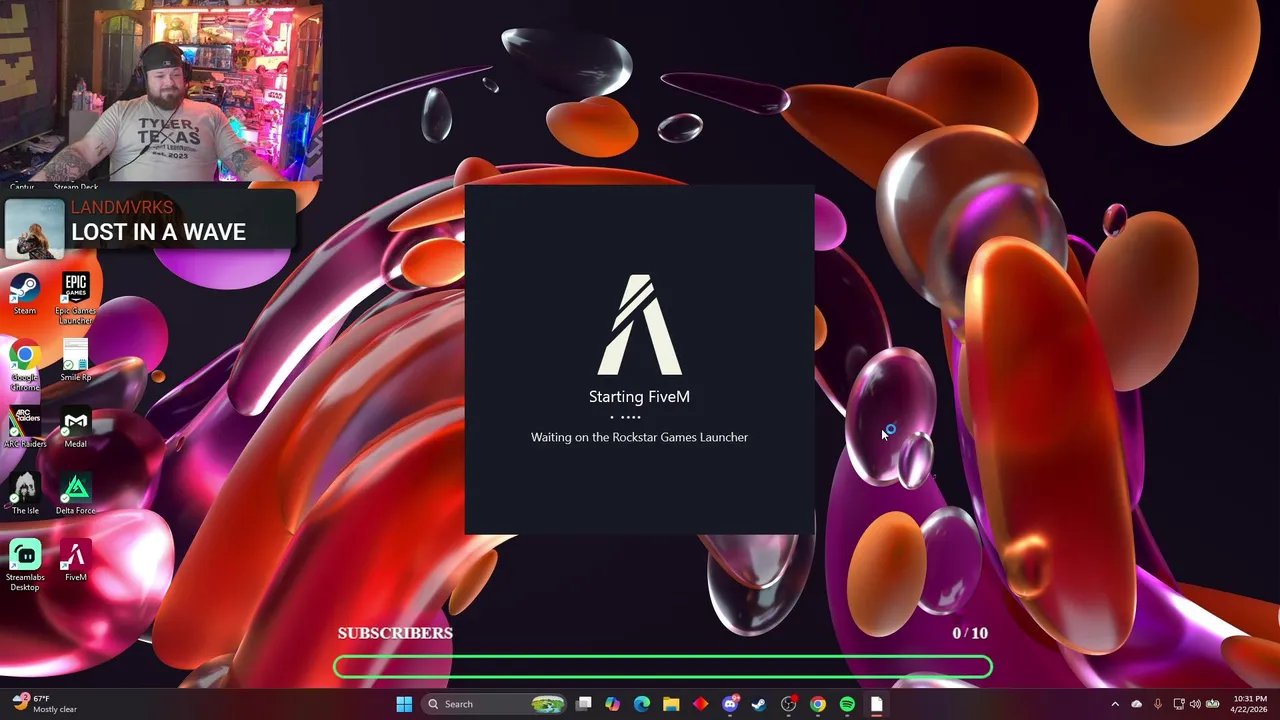1280x720 pixels.
Task: Open the Delta Force desktop shortcut
Action: [75, 494]
